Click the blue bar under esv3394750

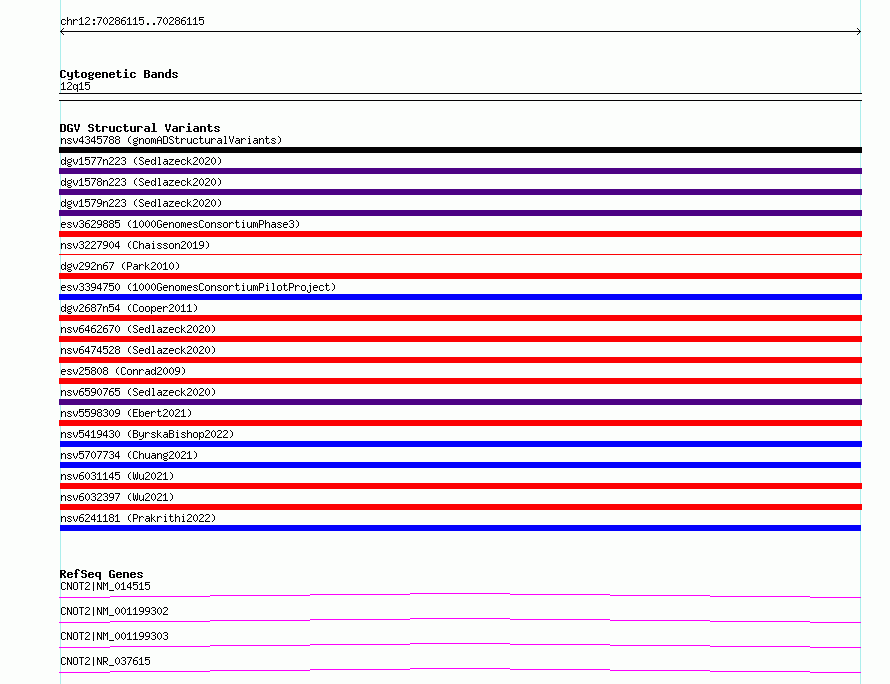tap(460, 297)
